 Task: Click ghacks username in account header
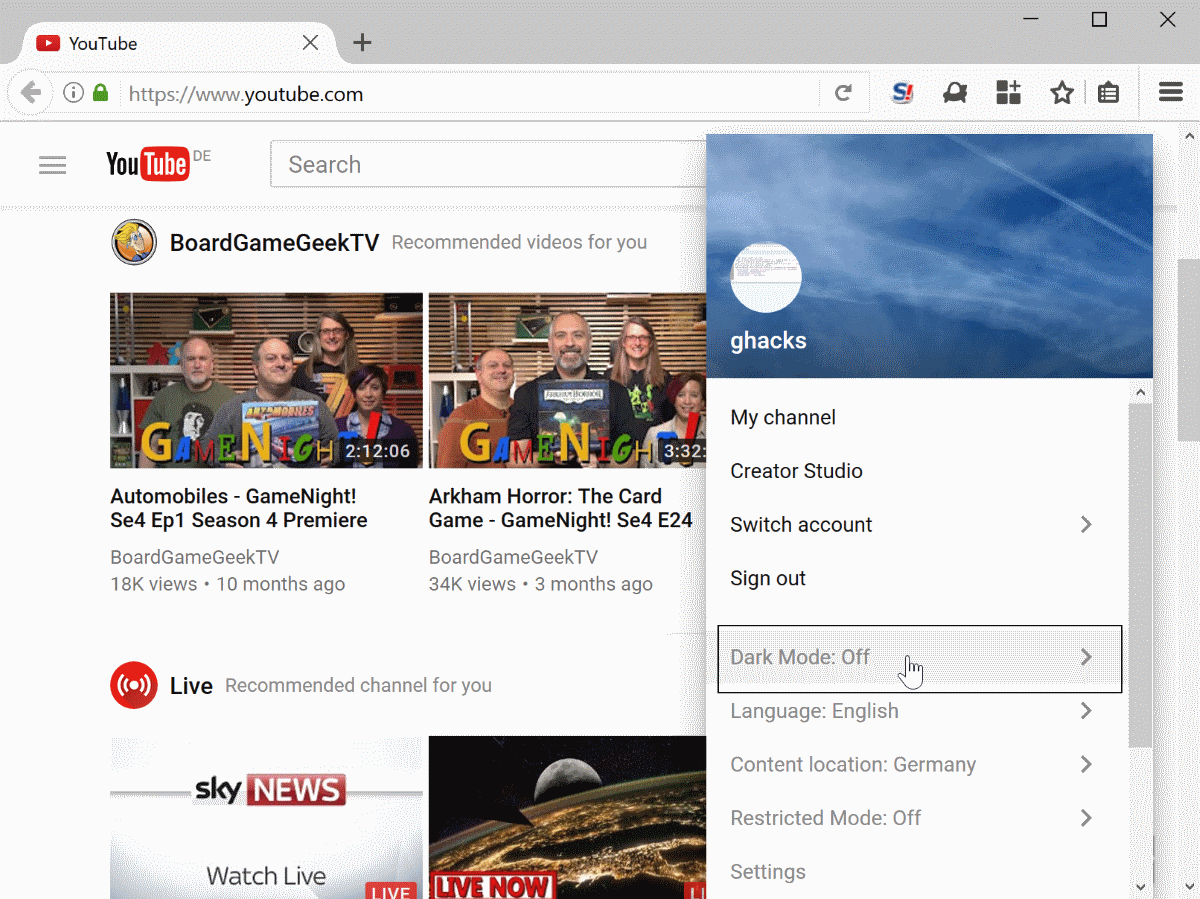pyautogui.click(x=768, y=340)
